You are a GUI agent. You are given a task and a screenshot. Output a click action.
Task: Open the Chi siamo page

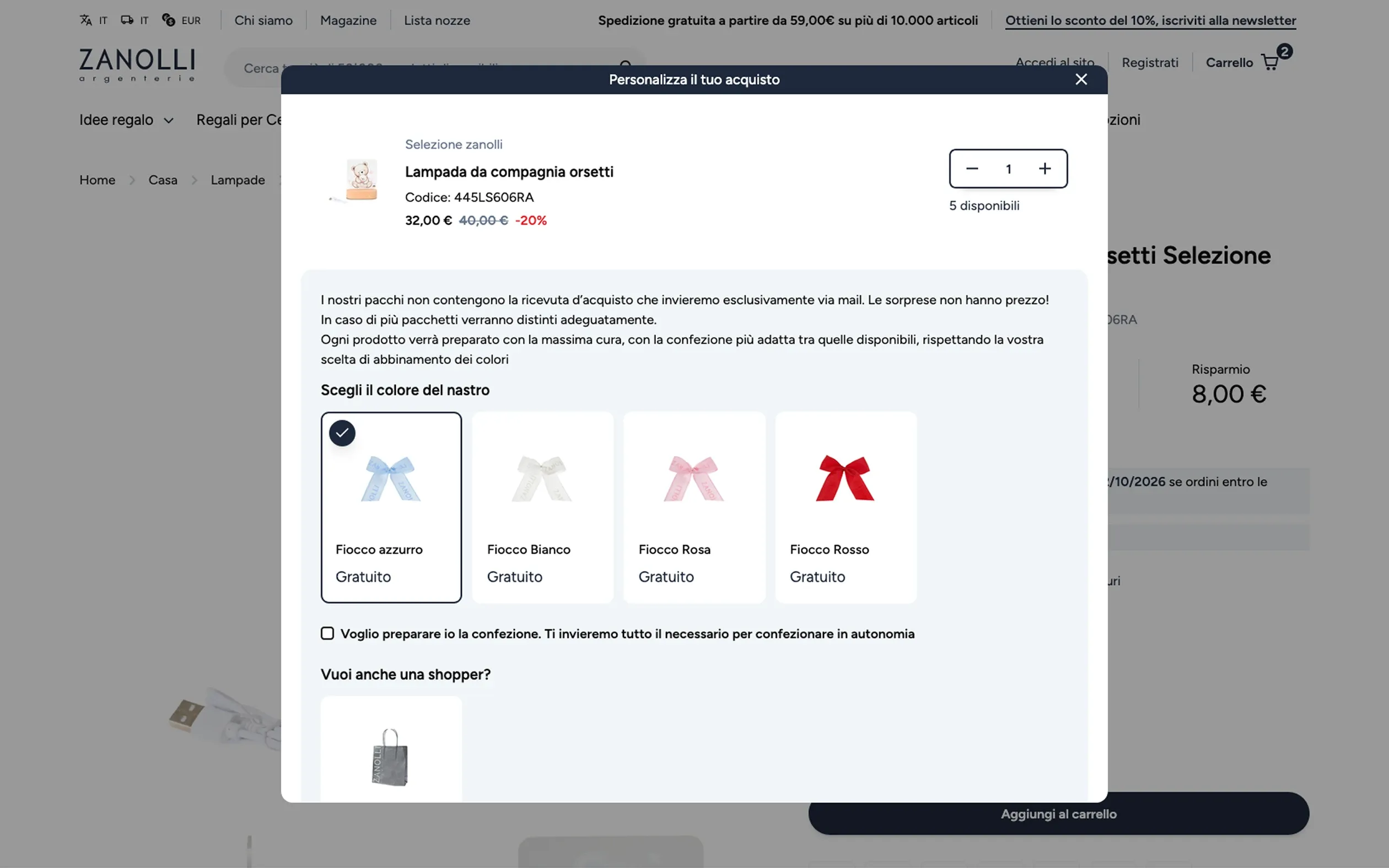[x=263, y=20]
